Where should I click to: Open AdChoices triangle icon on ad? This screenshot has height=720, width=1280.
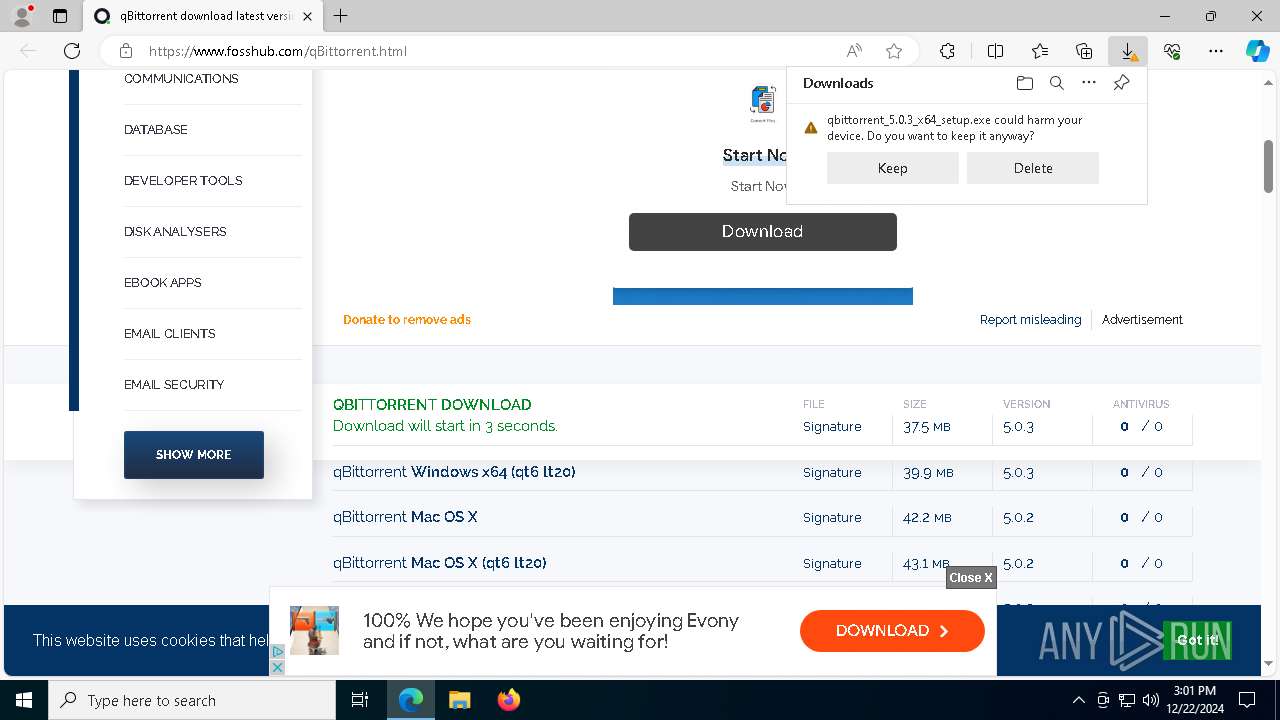(x=278, y=652)
